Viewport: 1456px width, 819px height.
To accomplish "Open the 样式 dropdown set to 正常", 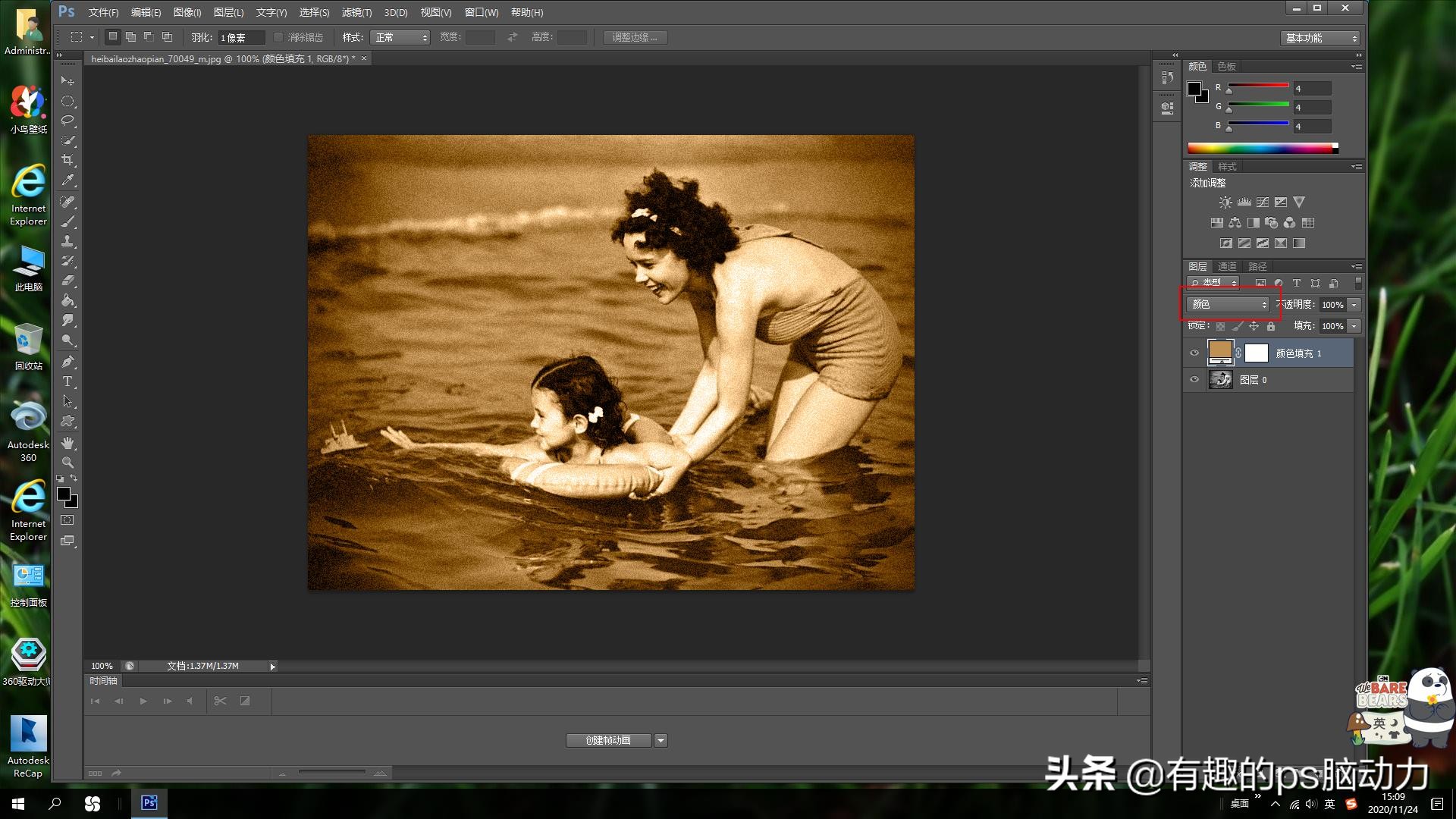I will point(400,37).
